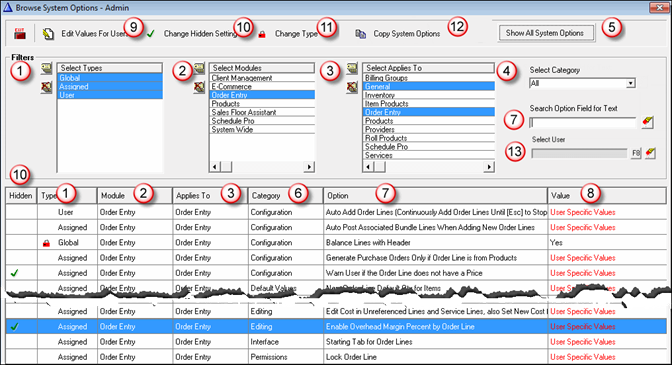This screenshot has width=672, height=365.
Task: Select Providers in Applies To list
Action: (x=429, y=129)
